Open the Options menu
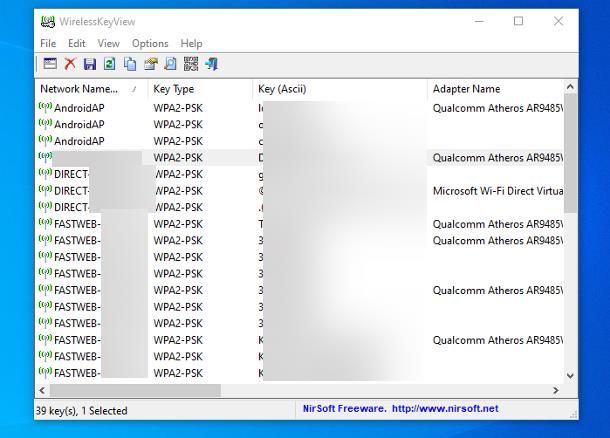The width and height of the screenshot is (610, 438). (150, 43)
